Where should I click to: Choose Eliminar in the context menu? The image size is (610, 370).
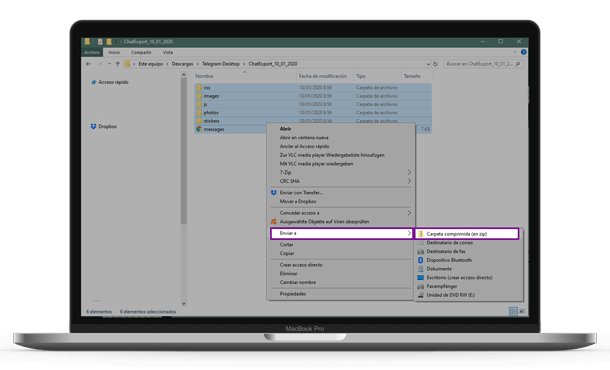(x=288, y=274)
